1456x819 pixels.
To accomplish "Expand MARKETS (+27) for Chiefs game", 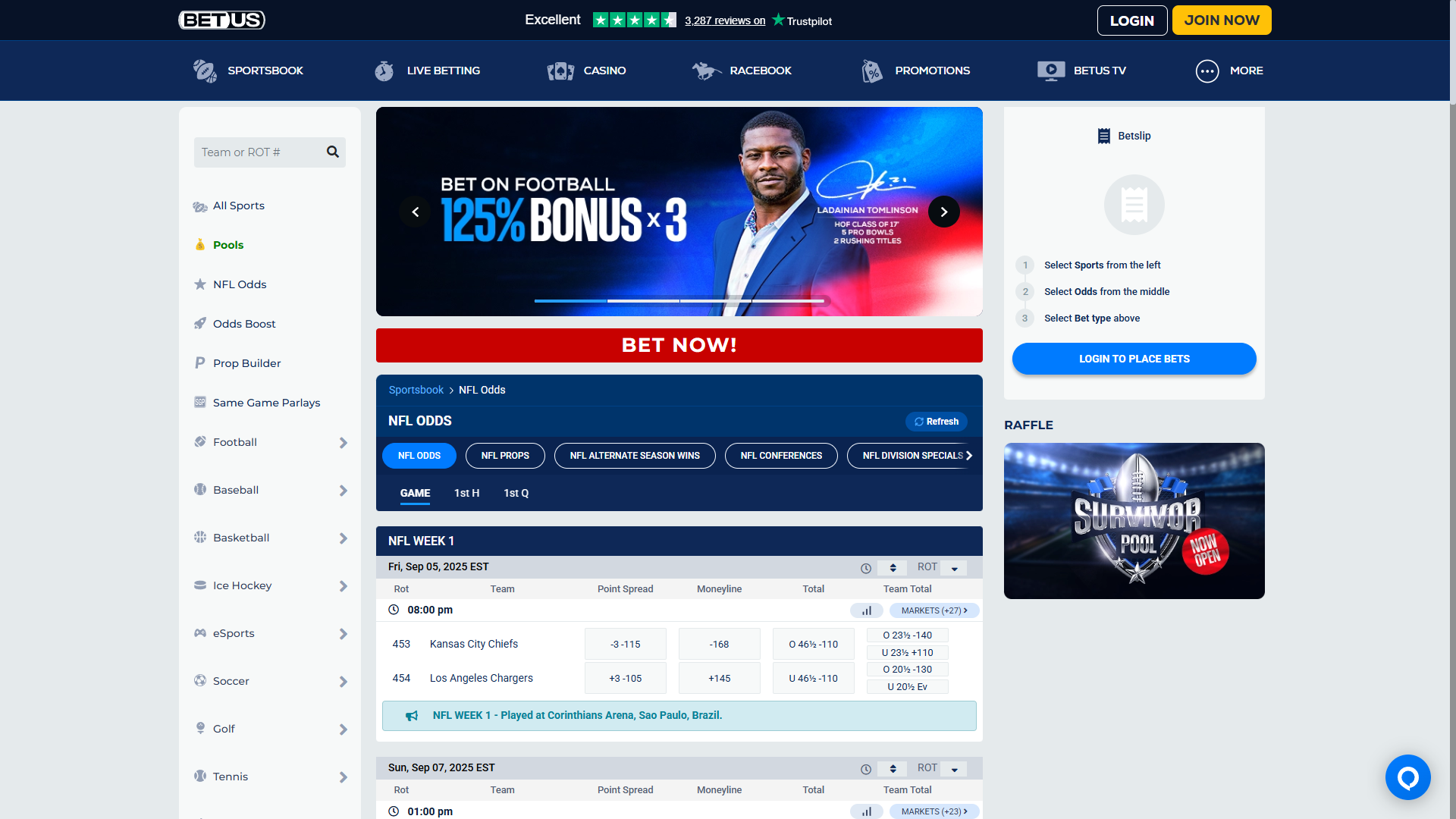I will click(x=934, y=610).
